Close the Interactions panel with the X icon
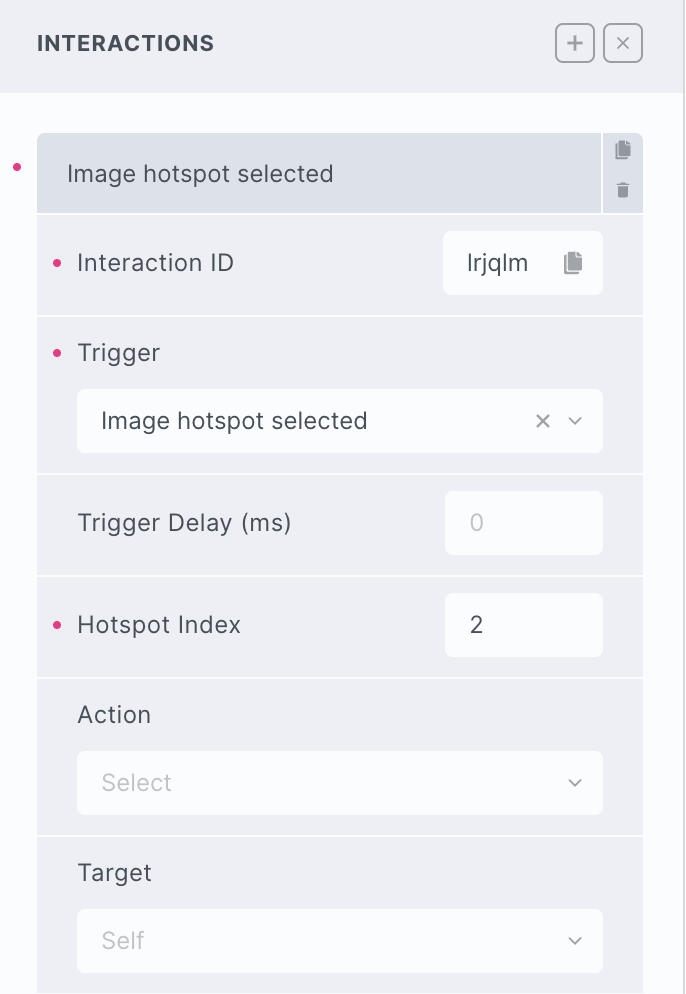 pos(623,44)
